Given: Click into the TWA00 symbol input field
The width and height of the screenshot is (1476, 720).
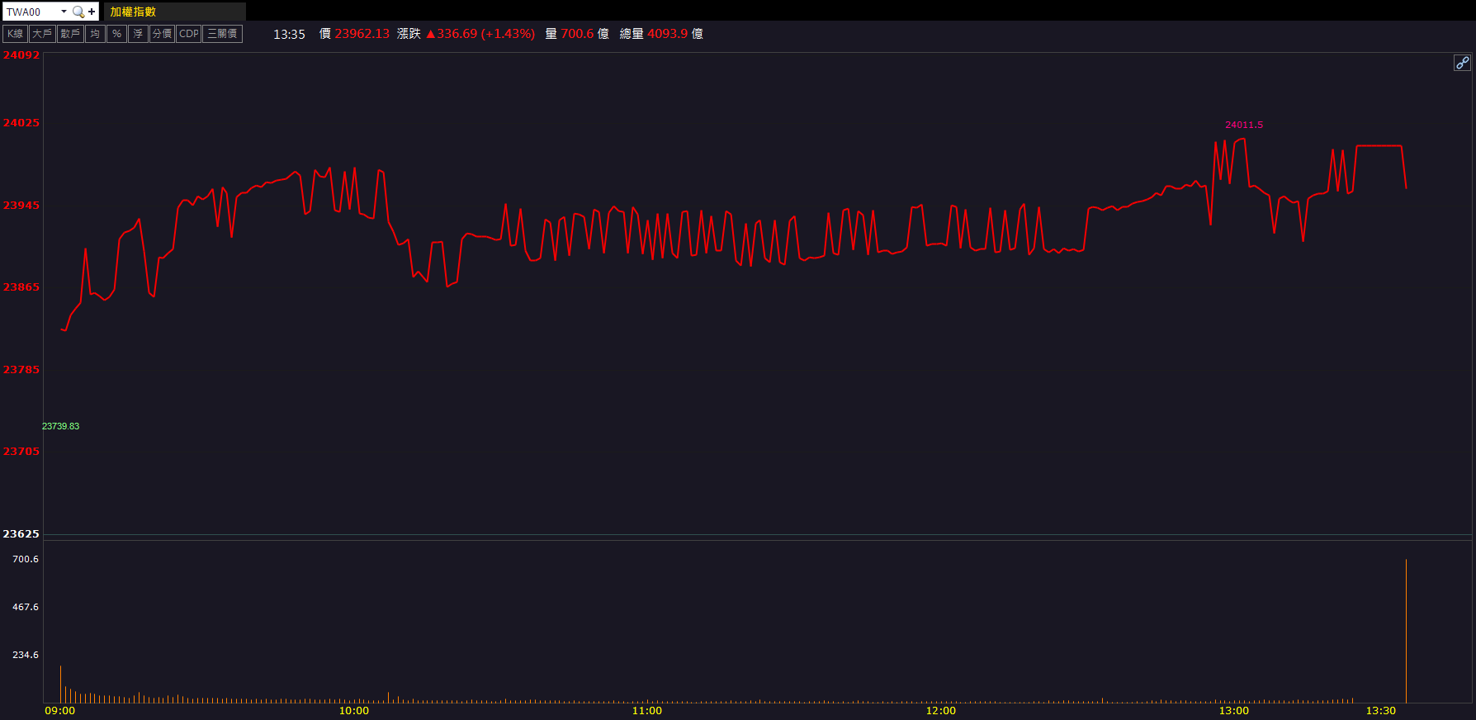Looking at the screenshot, I should tap(30, 12).
